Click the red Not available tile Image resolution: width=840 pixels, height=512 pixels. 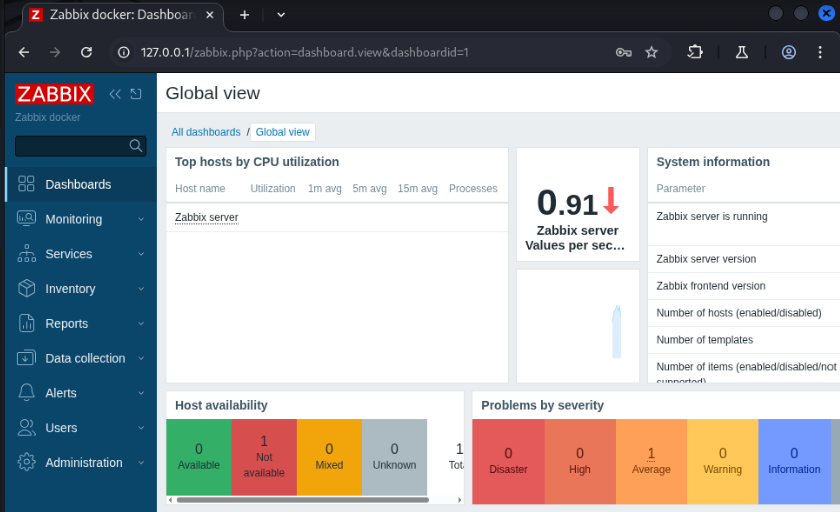point(264,457)
